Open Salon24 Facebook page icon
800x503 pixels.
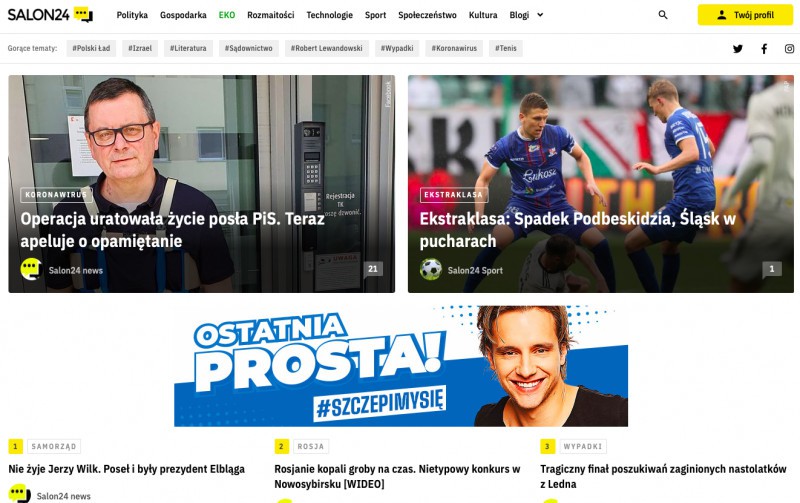pos(764,49)
